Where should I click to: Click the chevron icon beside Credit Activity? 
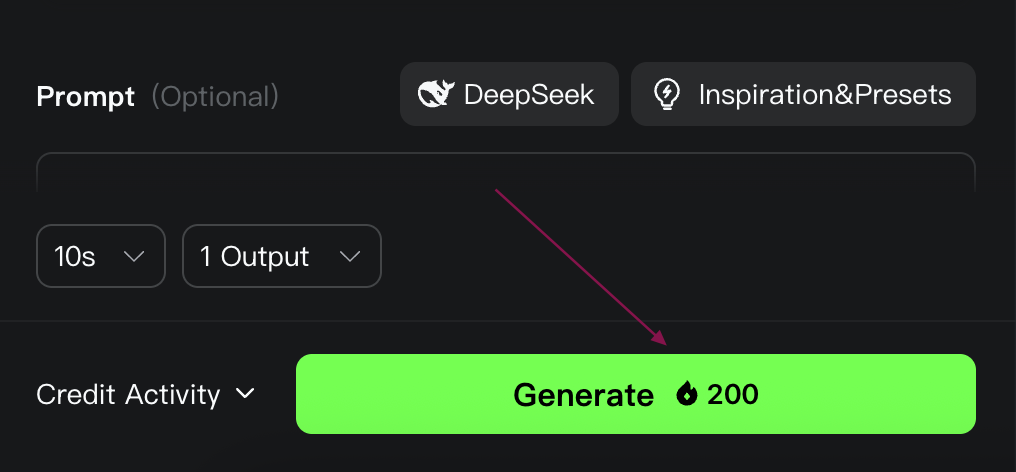point(245,393)
